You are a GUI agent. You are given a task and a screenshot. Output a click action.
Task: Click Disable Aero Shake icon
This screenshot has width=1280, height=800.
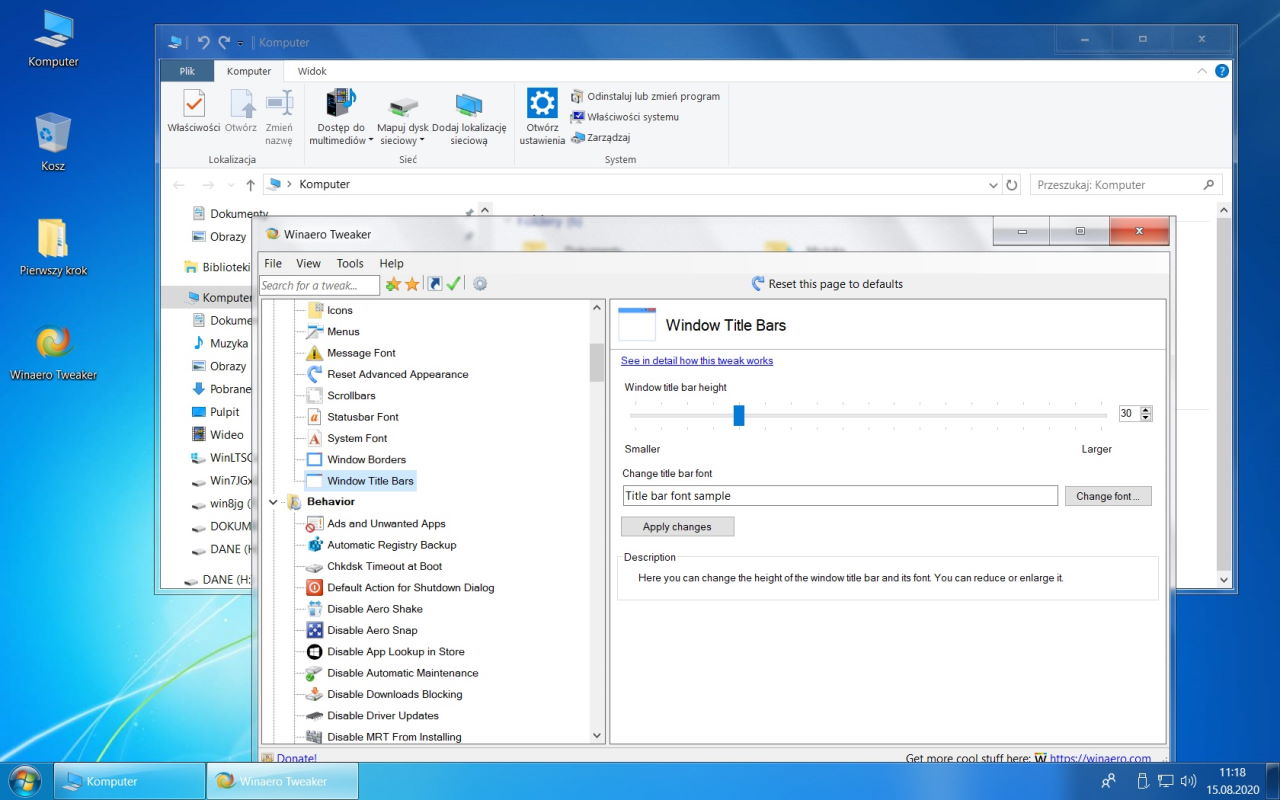(x=315, y=609)
